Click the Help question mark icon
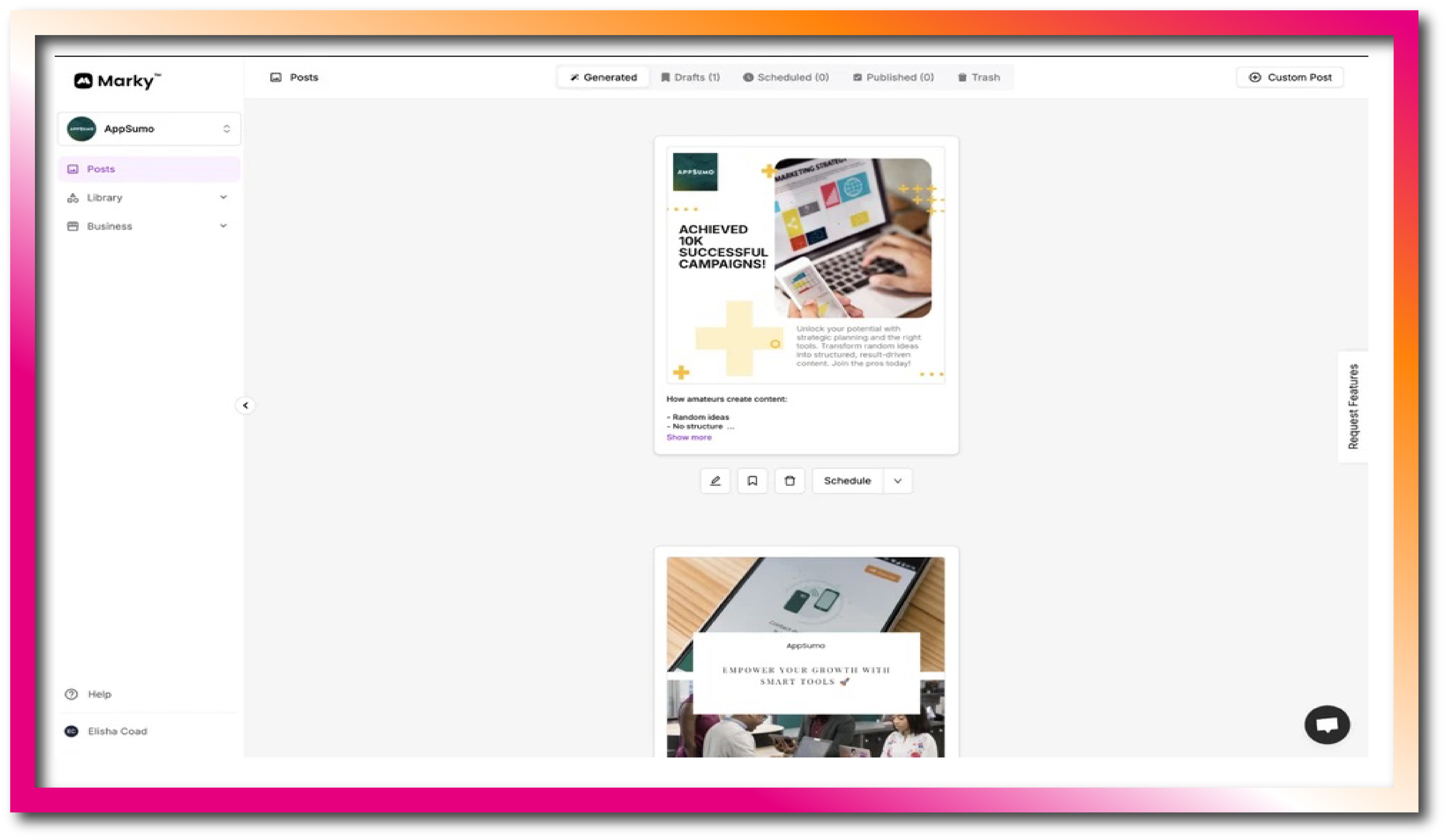This screenshot has height=840, width=1446. (71, 694)
